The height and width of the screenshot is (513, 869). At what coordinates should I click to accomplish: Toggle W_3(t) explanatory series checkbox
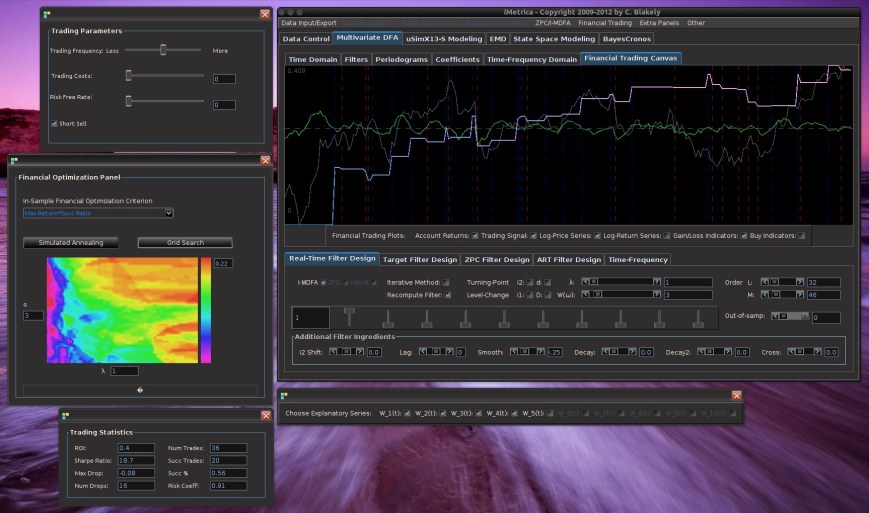tap(476, 413)
